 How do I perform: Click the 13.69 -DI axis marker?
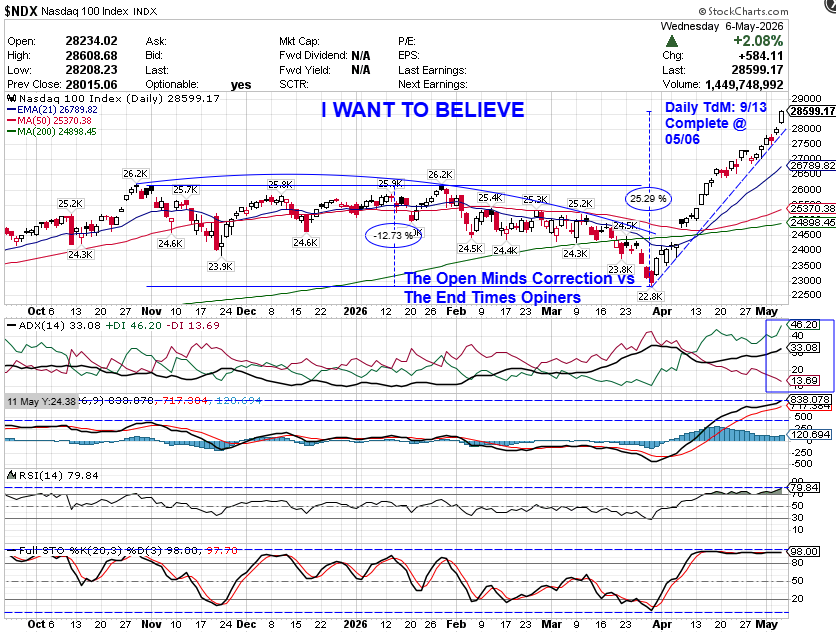804,381
